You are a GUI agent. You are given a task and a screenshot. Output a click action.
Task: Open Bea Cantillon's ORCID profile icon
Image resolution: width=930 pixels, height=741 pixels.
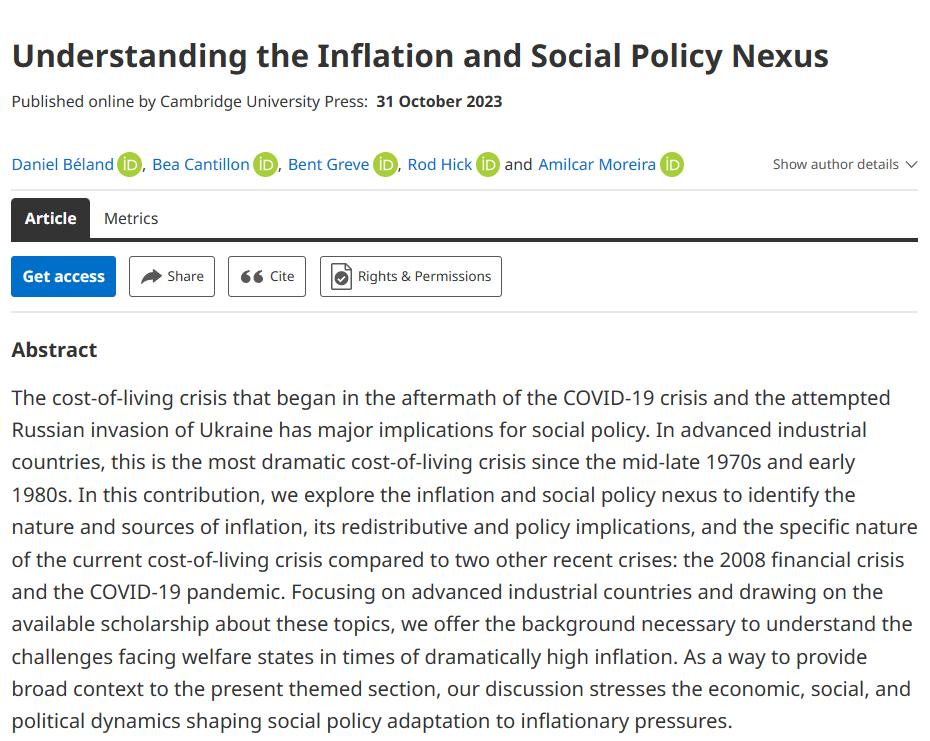pyautogui.click(x=265, y=165)
